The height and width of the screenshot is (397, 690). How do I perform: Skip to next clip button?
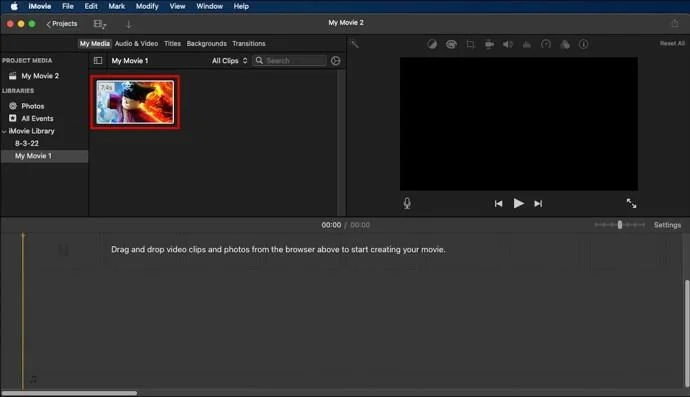[x=538, y=204]
